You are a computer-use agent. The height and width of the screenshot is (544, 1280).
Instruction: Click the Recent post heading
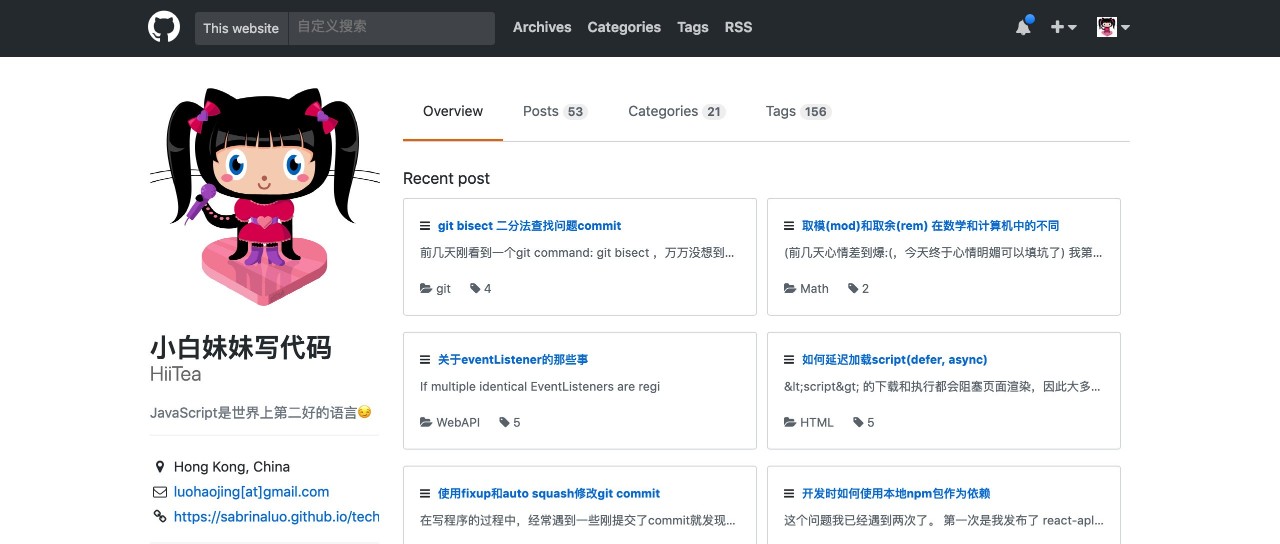click(x=446, y=179)
